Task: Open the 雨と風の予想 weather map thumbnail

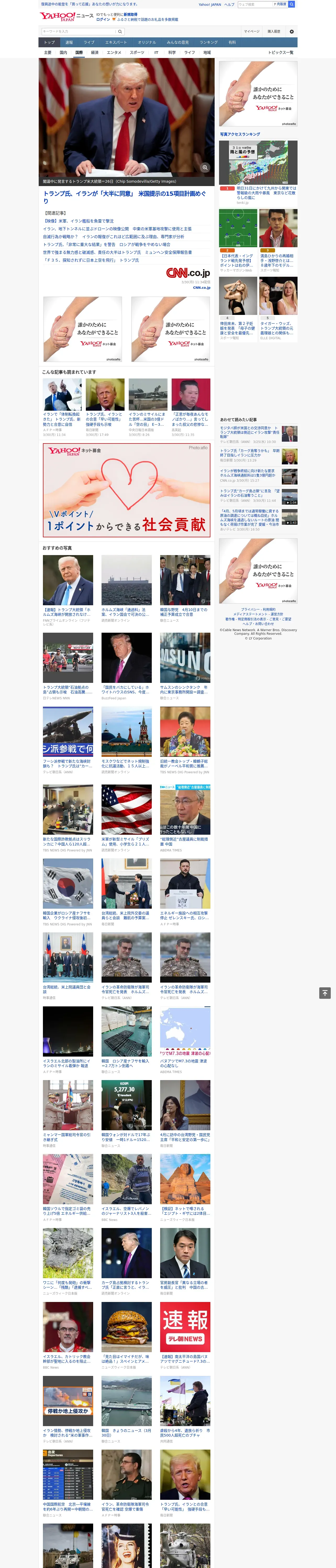Action: [x=258, y=163]
